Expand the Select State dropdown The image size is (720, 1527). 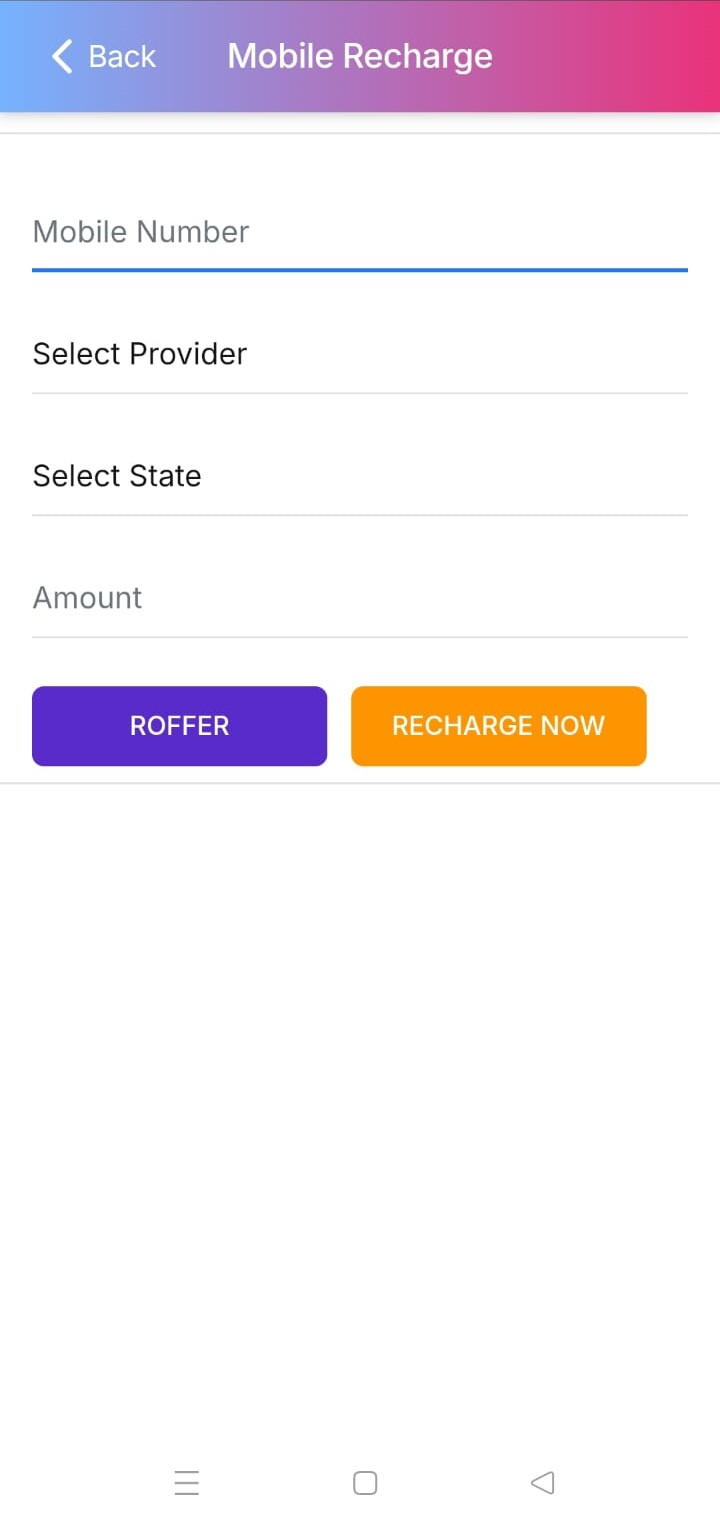click(x=360, y=476)
